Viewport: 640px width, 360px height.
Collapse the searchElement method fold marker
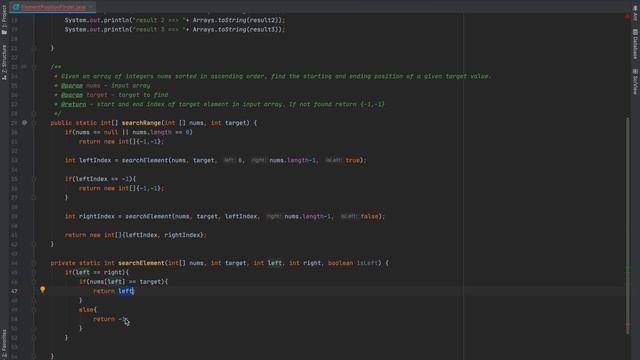(x=34, y=263)
